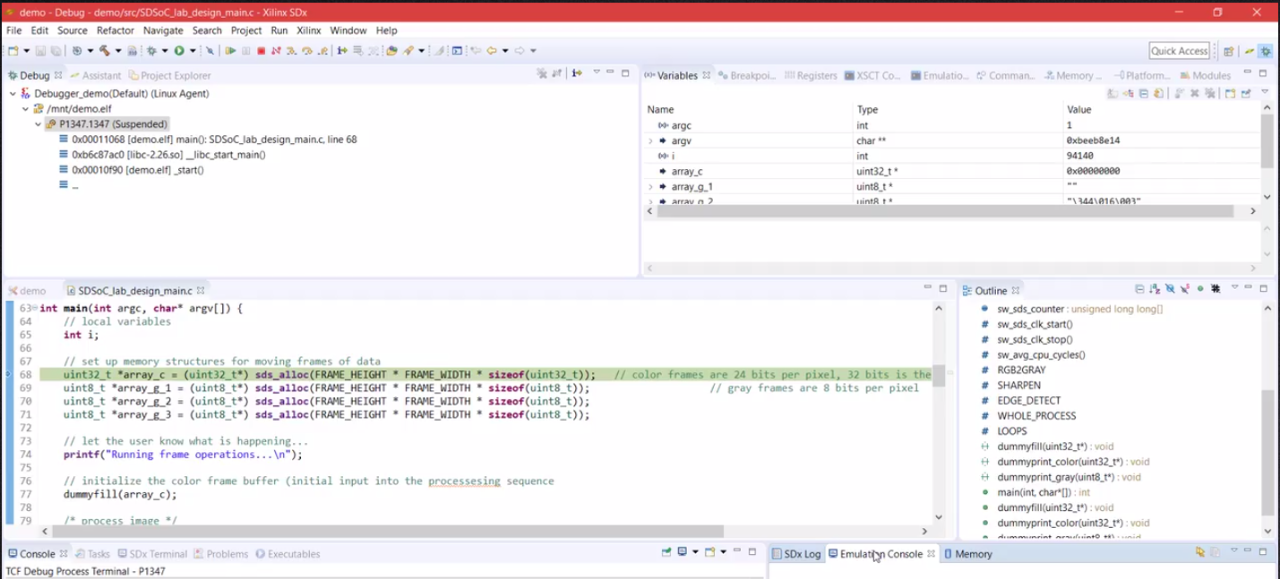1280x579 pixels.
Task: Click the Skip All Breakpoints icon
Action: [210, 50]
